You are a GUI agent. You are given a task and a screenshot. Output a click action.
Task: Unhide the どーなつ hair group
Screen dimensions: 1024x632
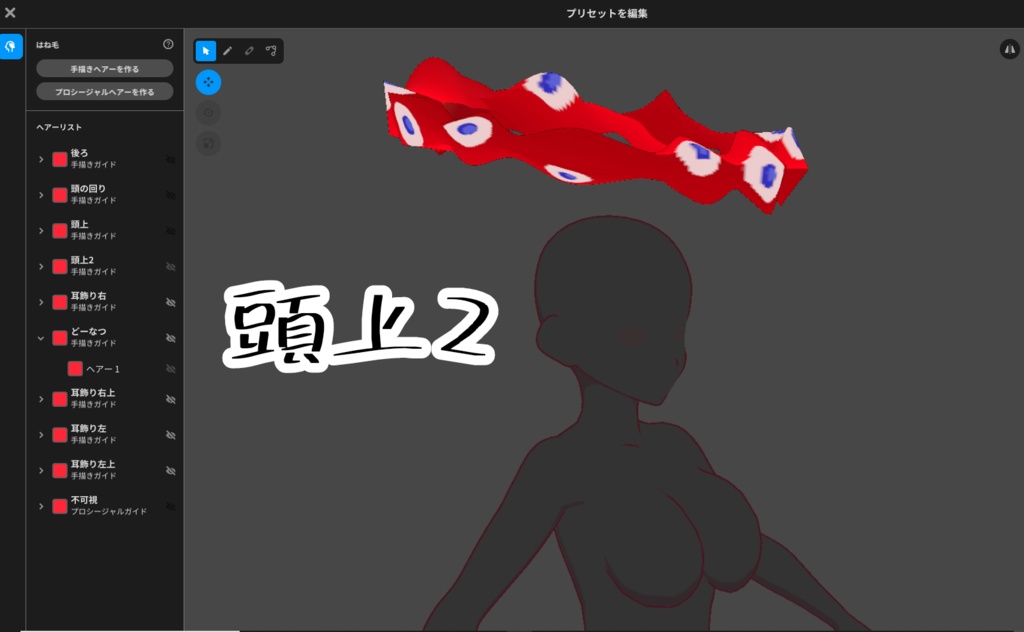point(170,338)
